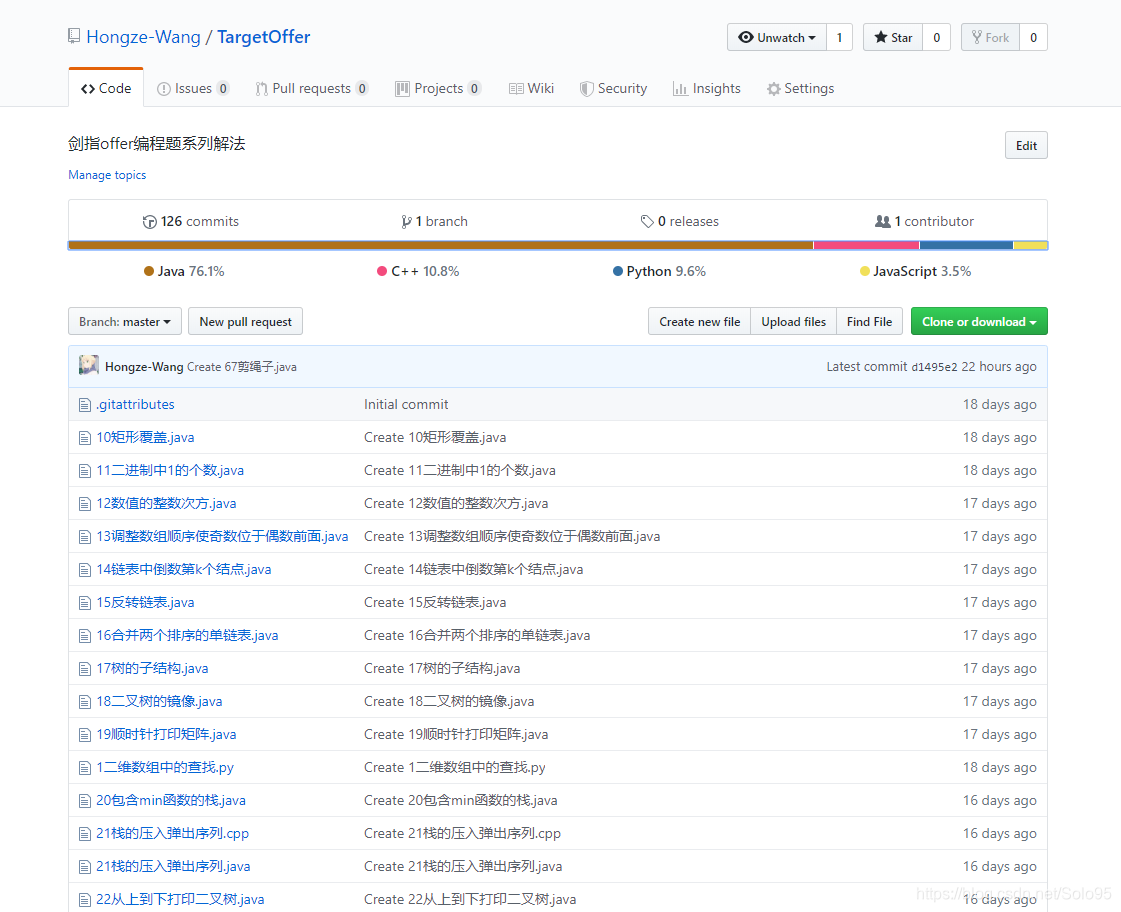1121x912 pixels.
Task: Open file 21栈的压入弹出序列.java
Action: pyautogui.click(x=173, y=866)
